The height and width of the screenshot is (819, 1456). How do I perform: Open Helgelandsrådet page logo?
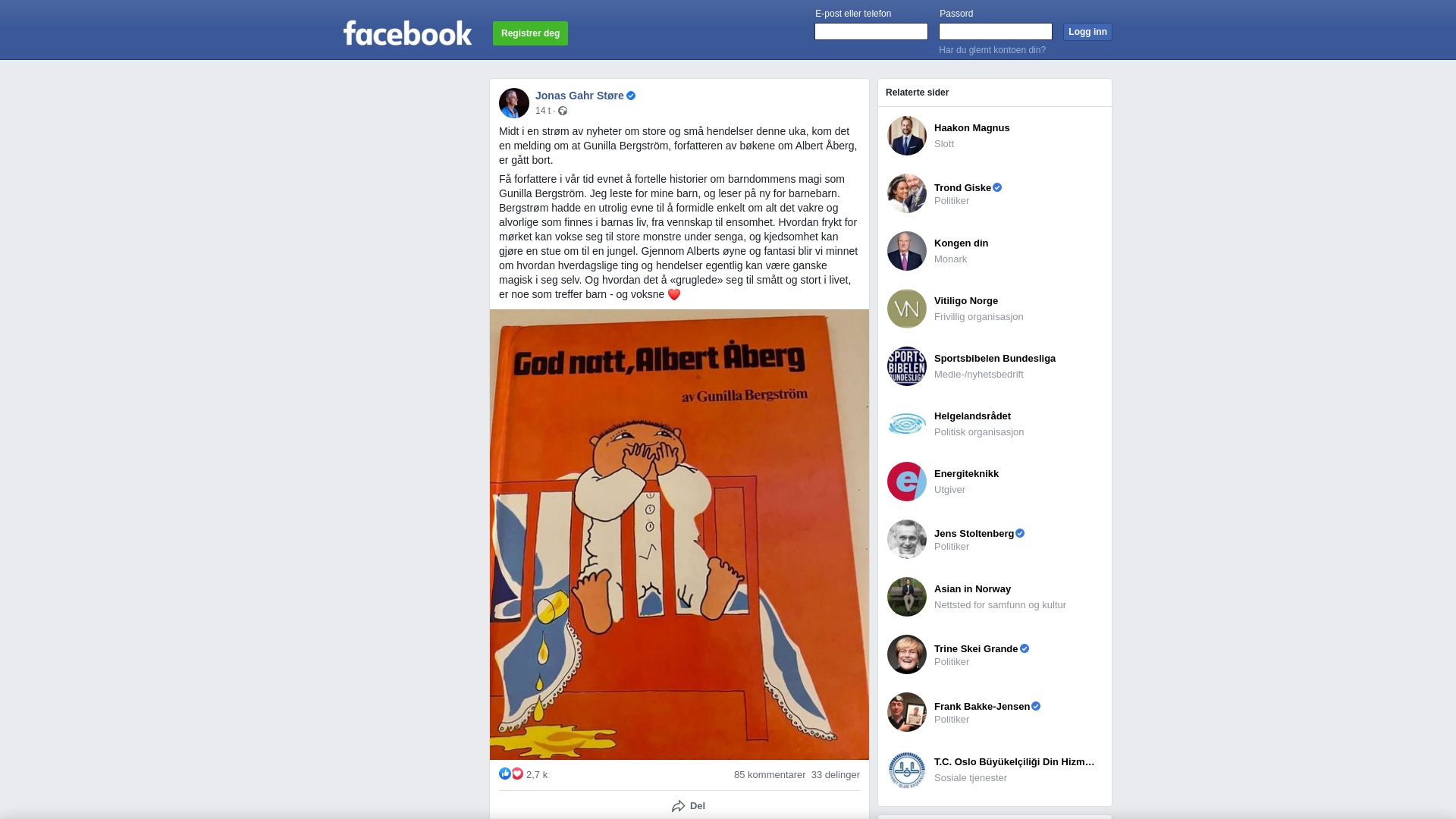(907, 424)
